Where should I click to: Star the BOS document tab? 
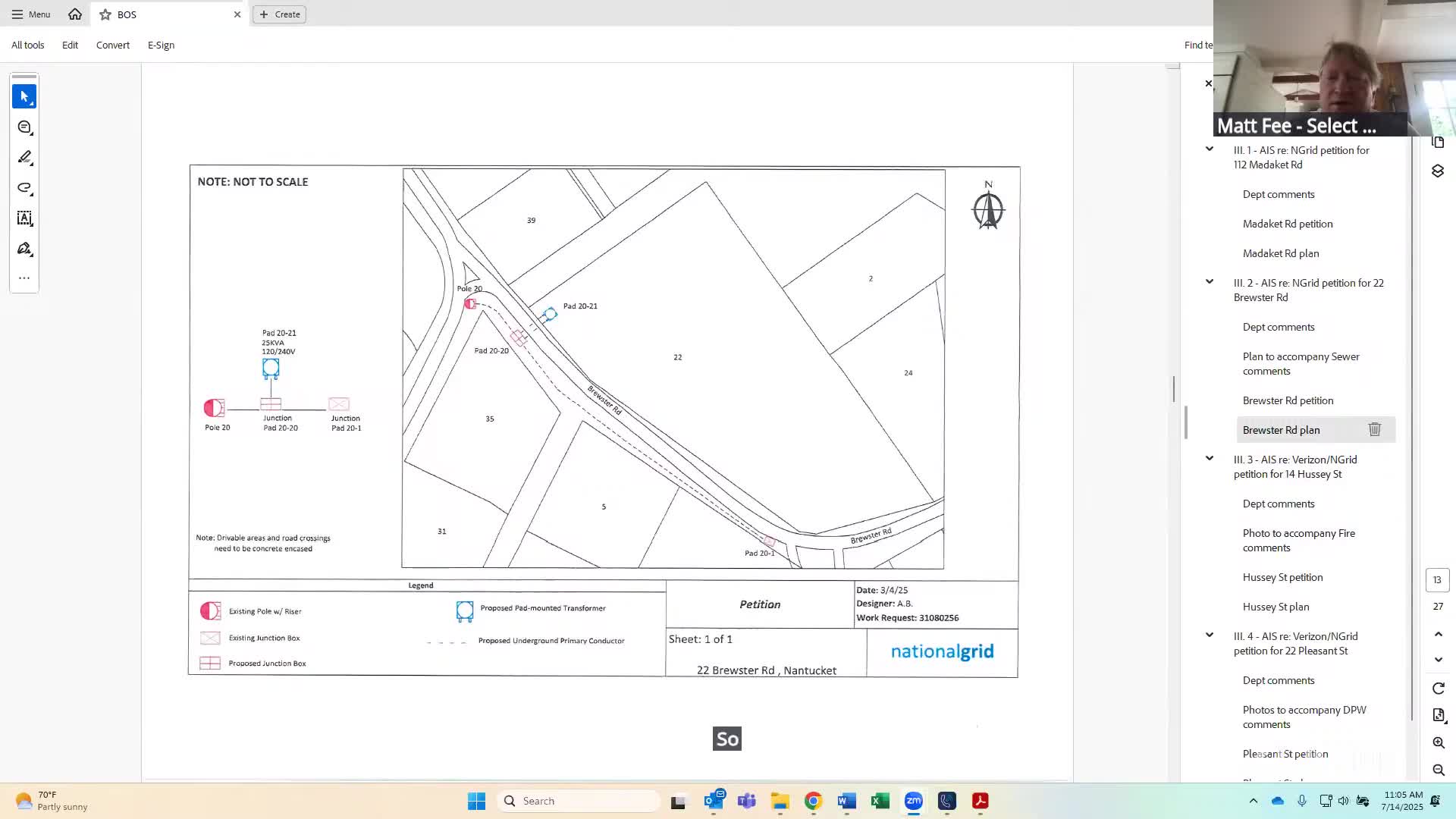point(105,14)
